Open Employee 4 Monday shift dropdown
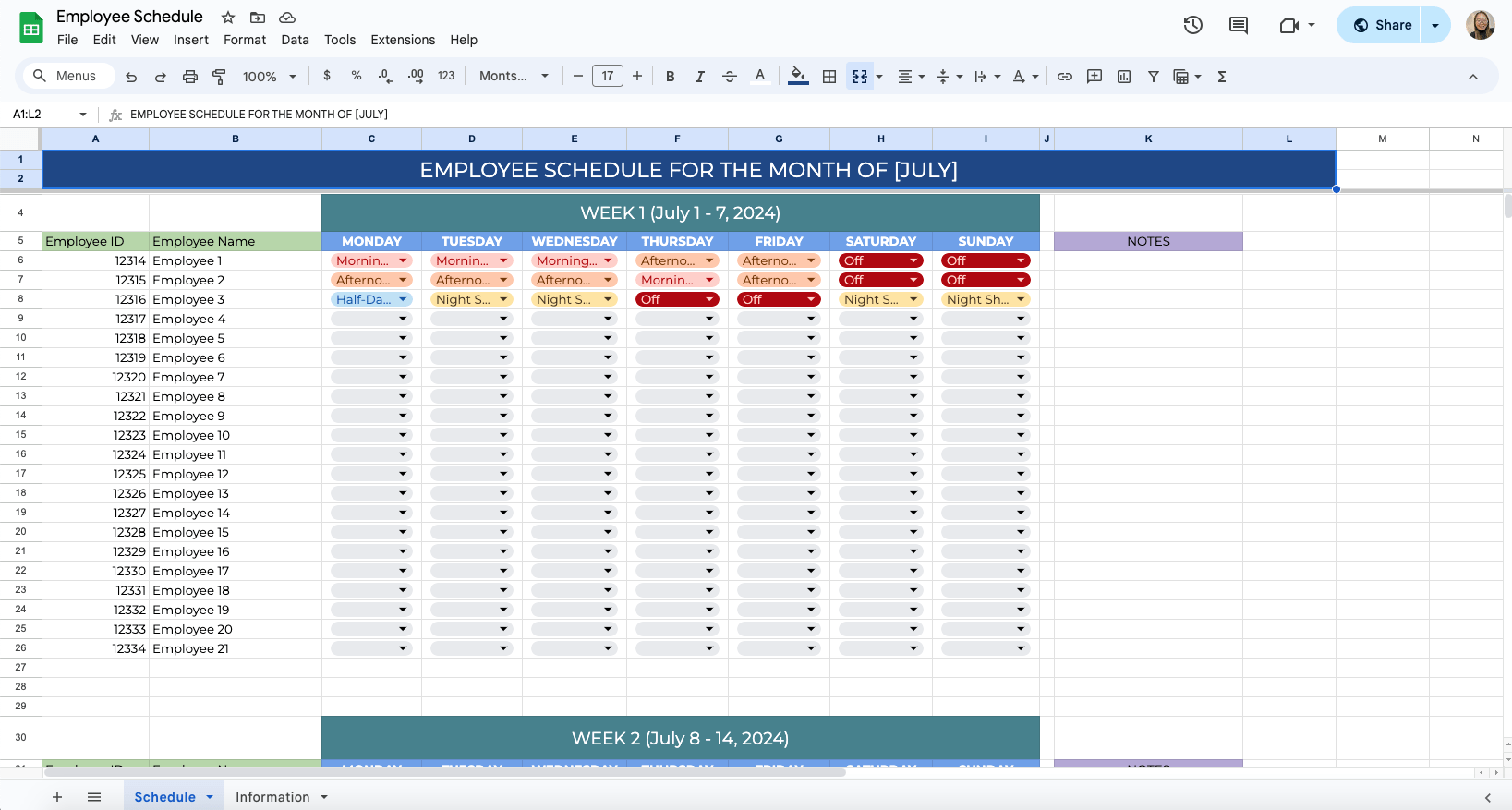 [x=403, y=319]
